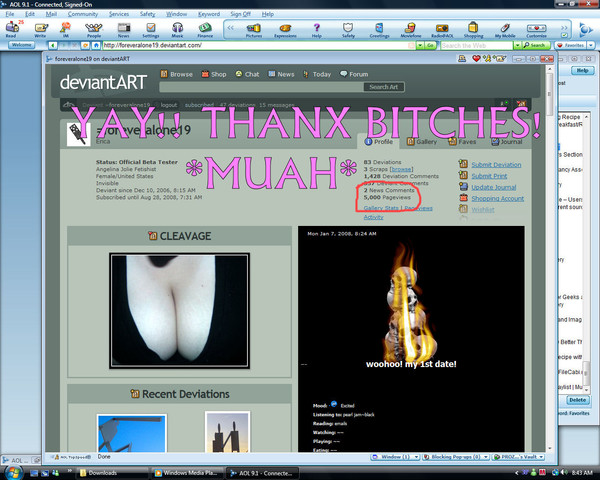Open the Sign Off menu
Screen dimensions: 600x480
click(240, 14)
